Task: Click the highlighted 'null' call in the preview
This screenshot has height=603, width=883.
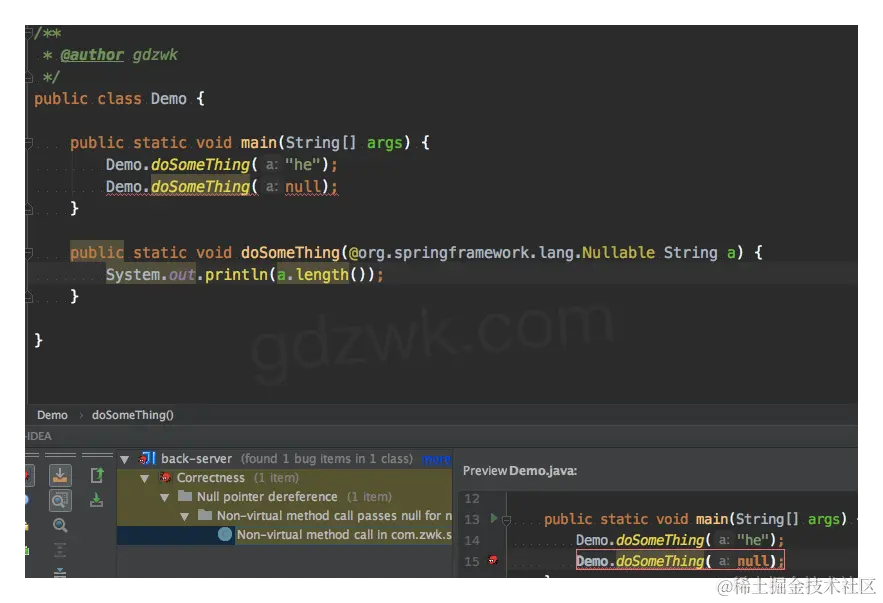Action: point(680,561)
